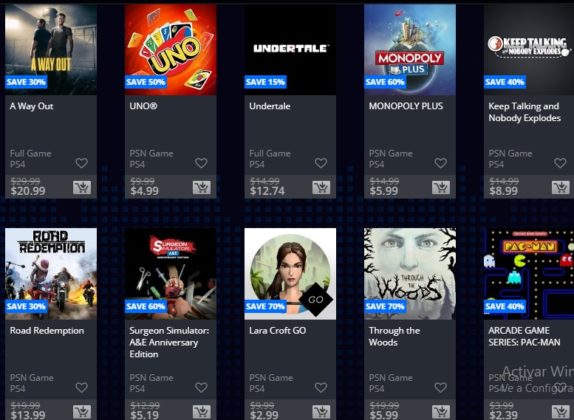Open Keep Talking and Nobody Explodes title
Image resolution: width=574 pixels, height=420 pixels.
(x=524, y=112)
